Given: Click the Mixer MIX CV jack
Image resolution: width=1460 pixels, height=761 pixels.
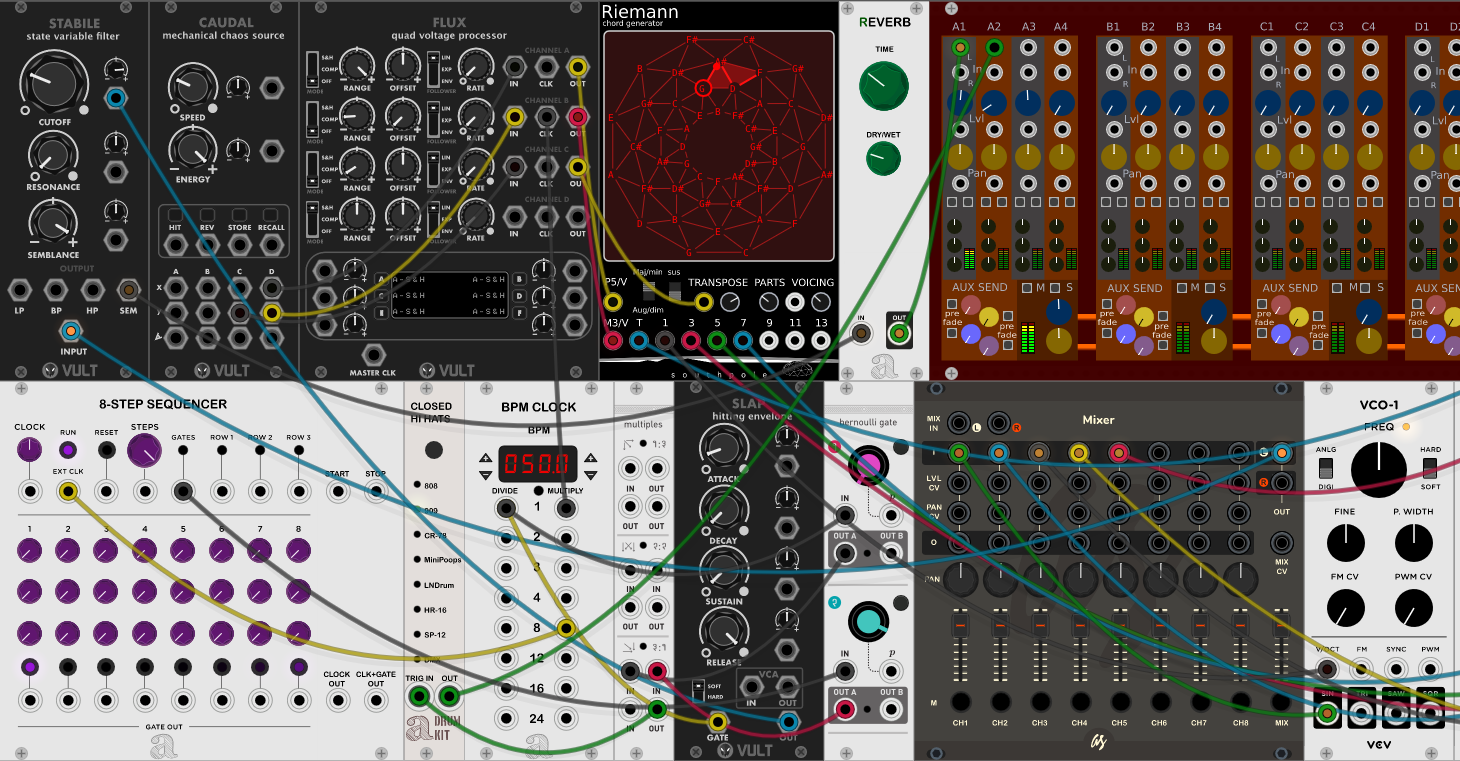Looking at the screenshot, I should pyautogui.click(x=1281, y=543).
